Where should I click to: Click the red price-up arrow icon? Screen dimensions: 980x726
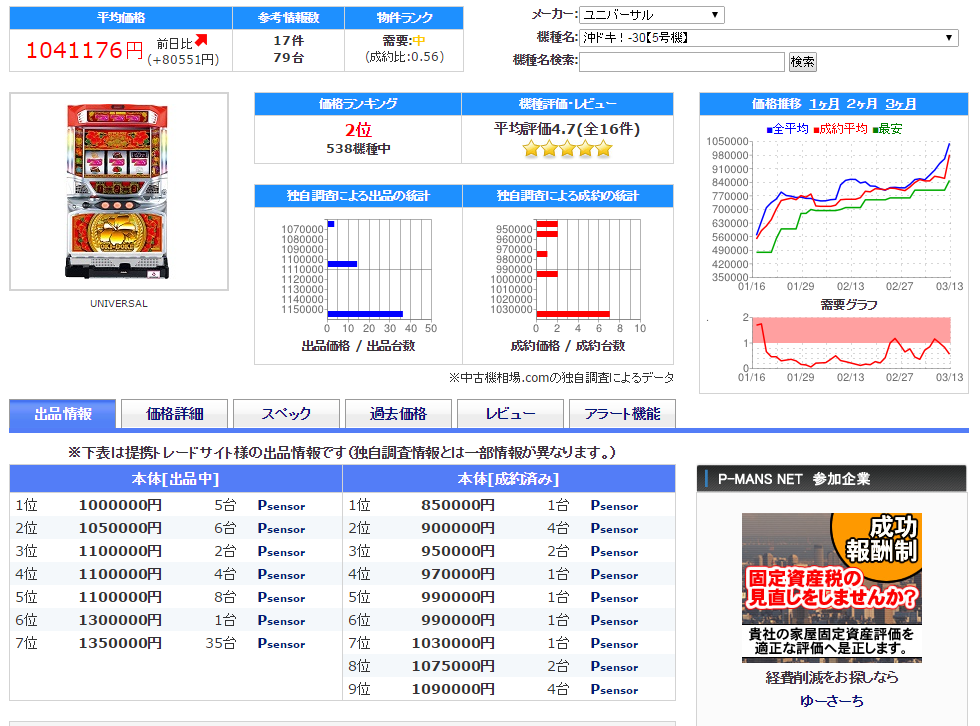tap(201, 41)
